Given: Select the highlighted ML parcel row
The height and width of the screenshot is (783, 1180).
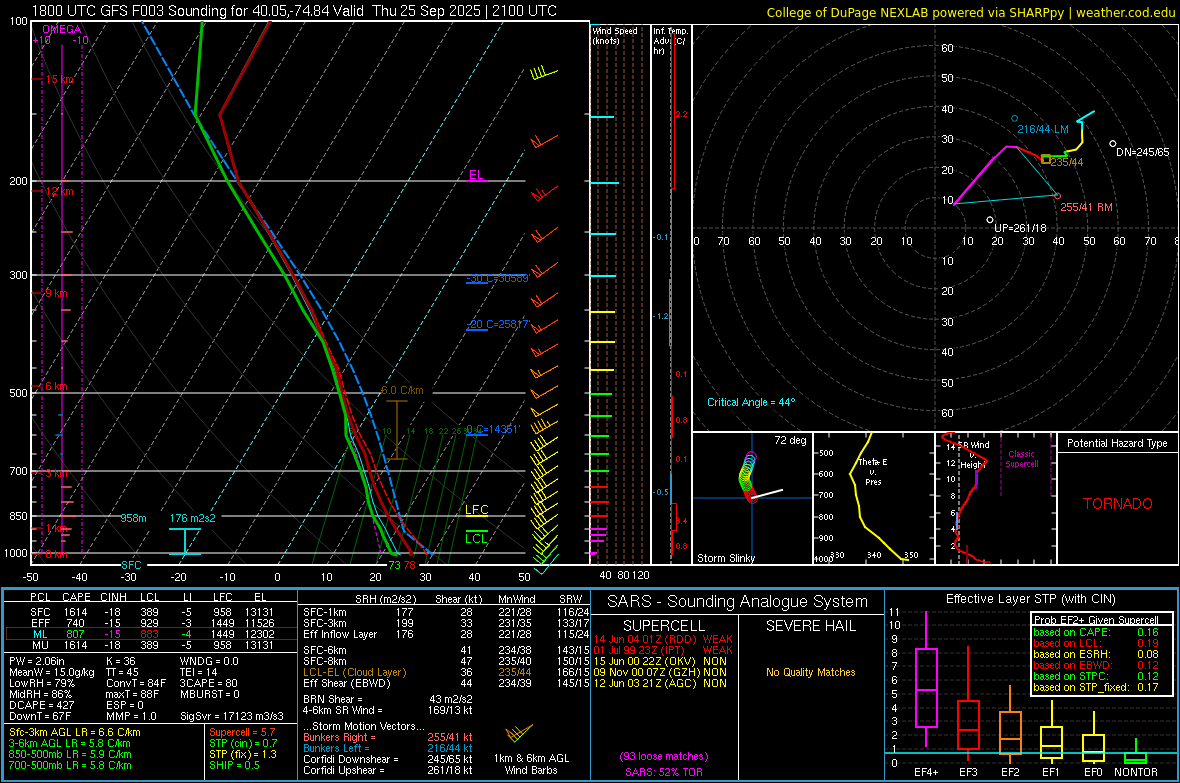Looking at the screenshot, I should [x=151, y=634].
